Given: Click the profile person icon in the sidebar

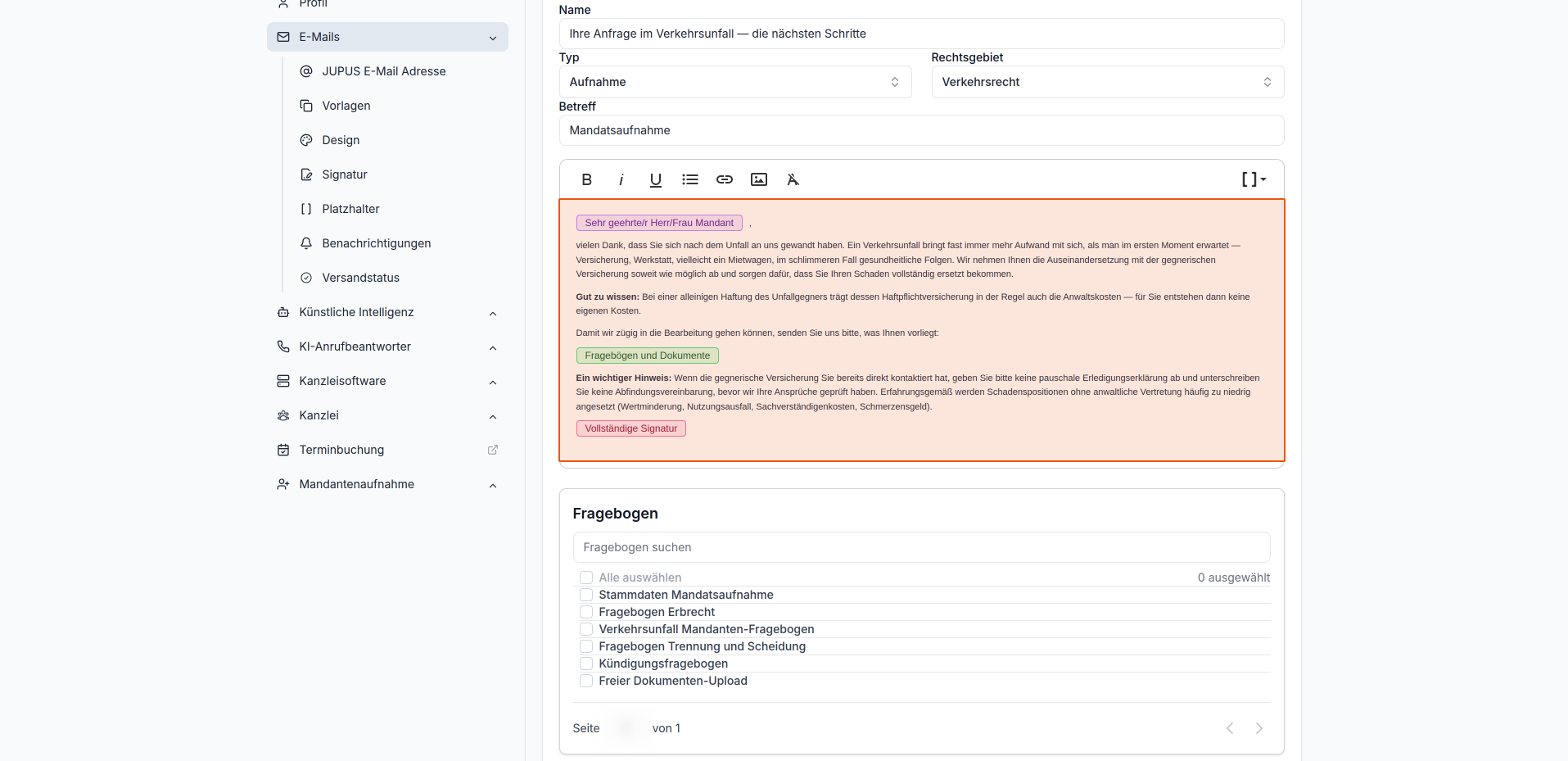Looking at the screenshot, I should coord(283,3).
